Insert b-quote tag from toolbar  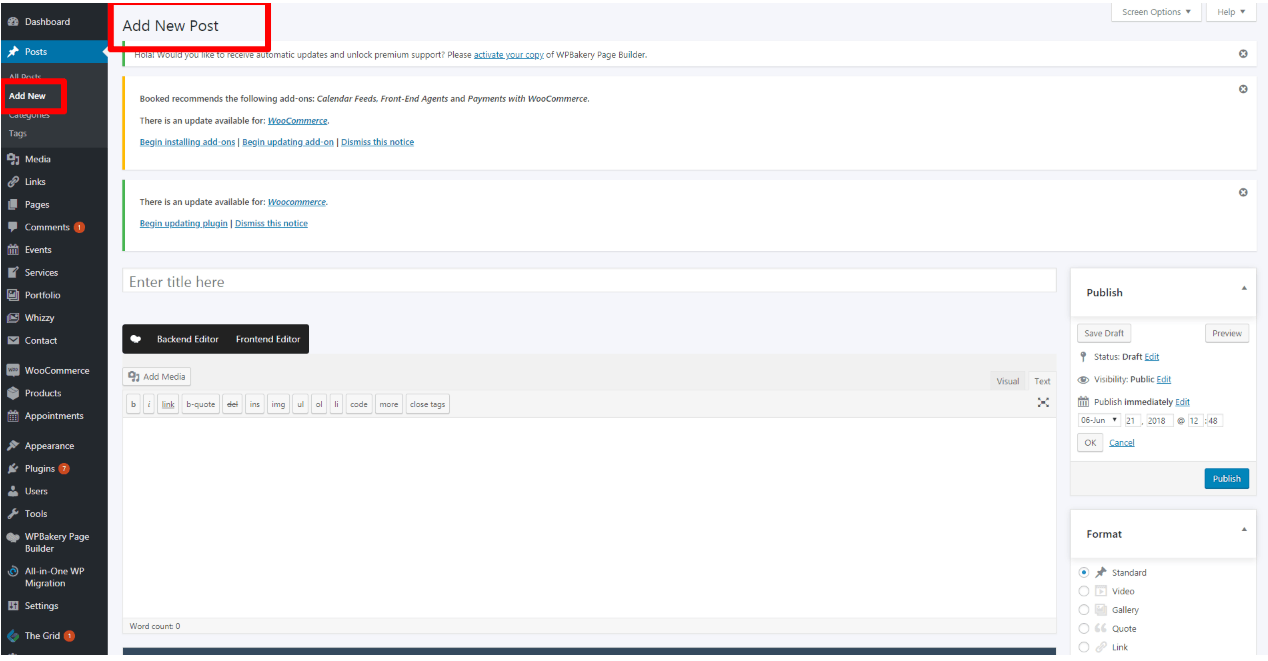click(x=200, y=404)
